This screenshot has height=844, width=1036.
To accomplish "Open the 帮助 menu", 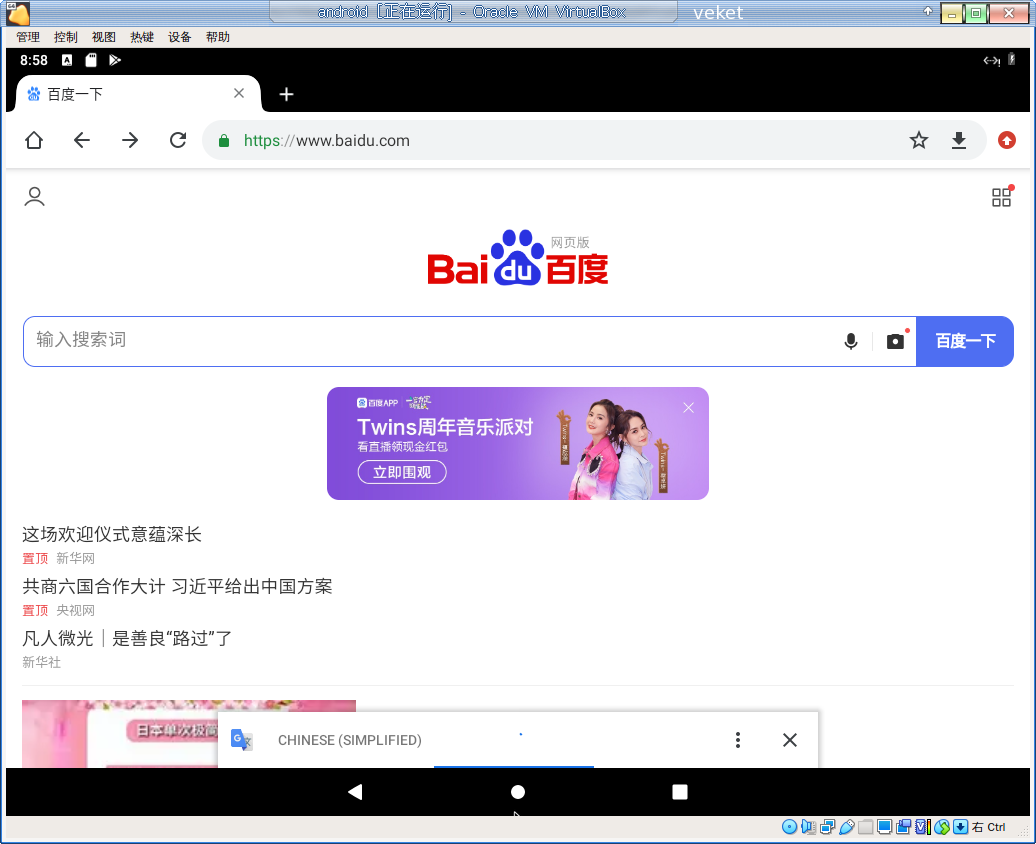I will point(217,37).
